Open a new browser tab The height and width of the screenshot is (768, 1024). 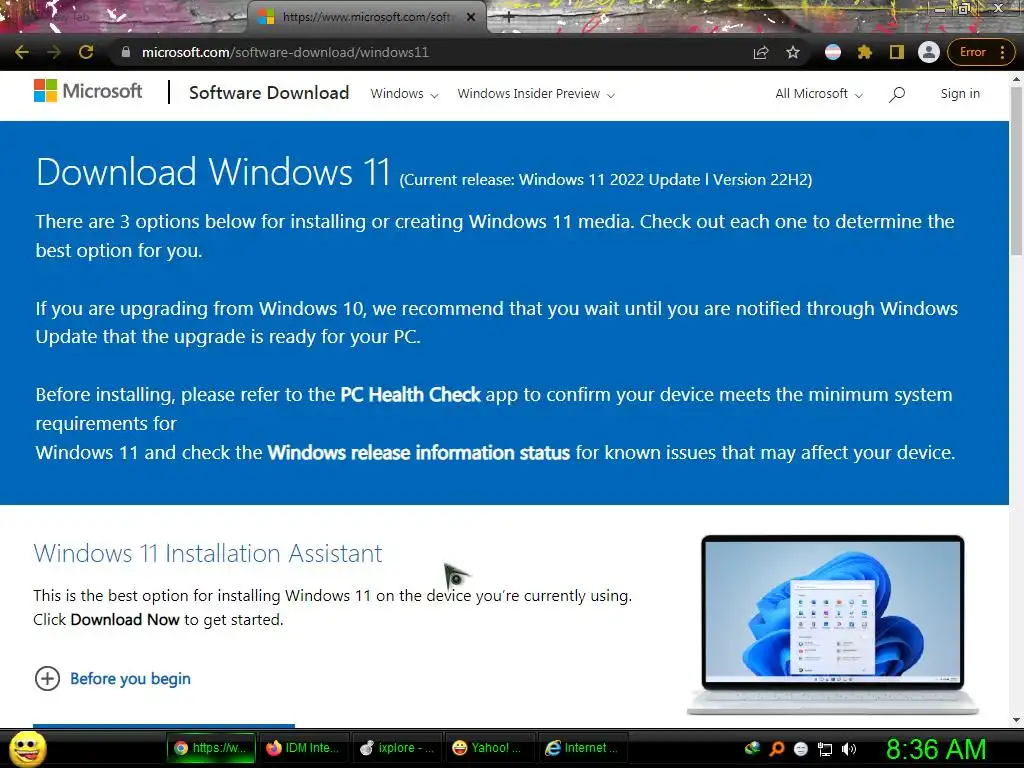(x=509, y=18)
